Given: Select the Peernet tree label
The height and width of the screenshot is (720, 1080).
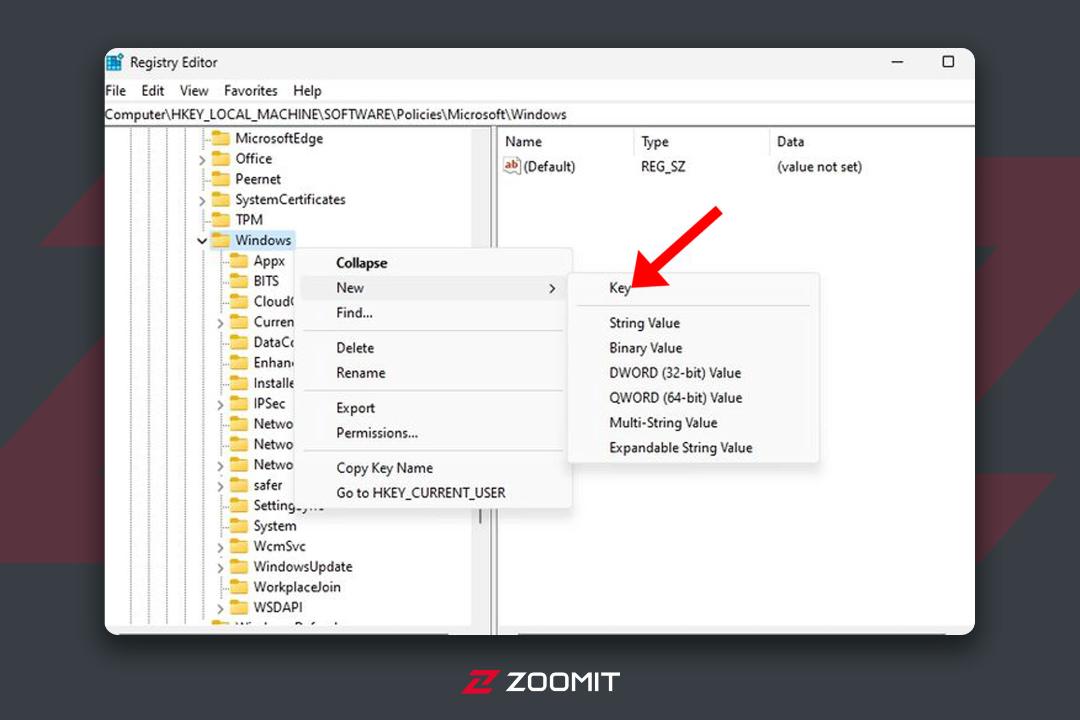Looking at the screenshot, I should [x=258, y=179].
